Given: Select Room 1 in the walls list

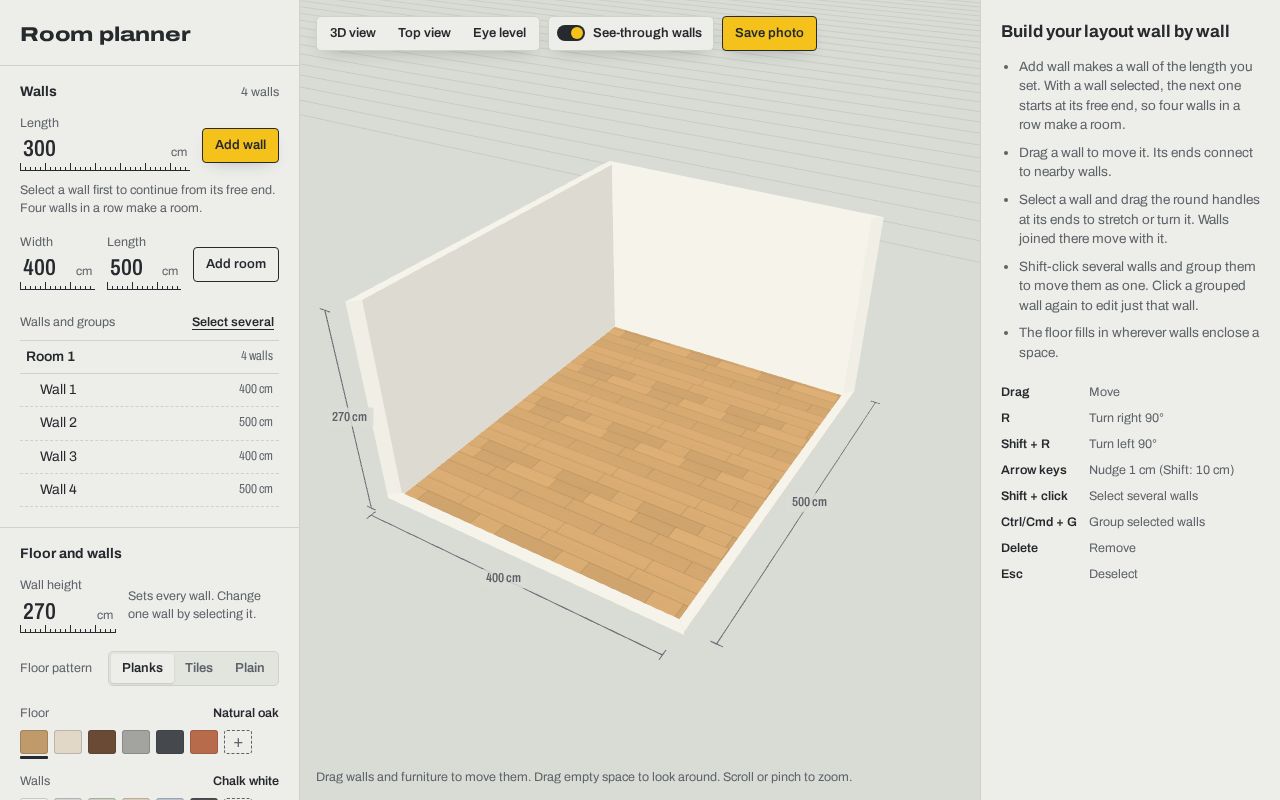Looking at the screenshot, I should [149, 357].
